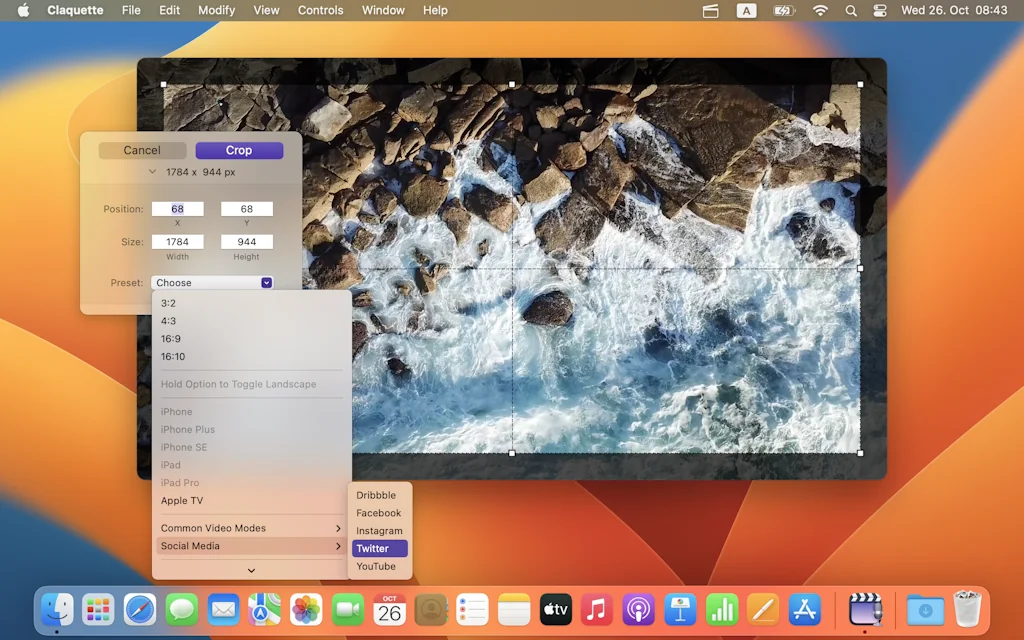1024x640 pixels.
Task: Open the App Store from Dock
Action: pos(805,609)
